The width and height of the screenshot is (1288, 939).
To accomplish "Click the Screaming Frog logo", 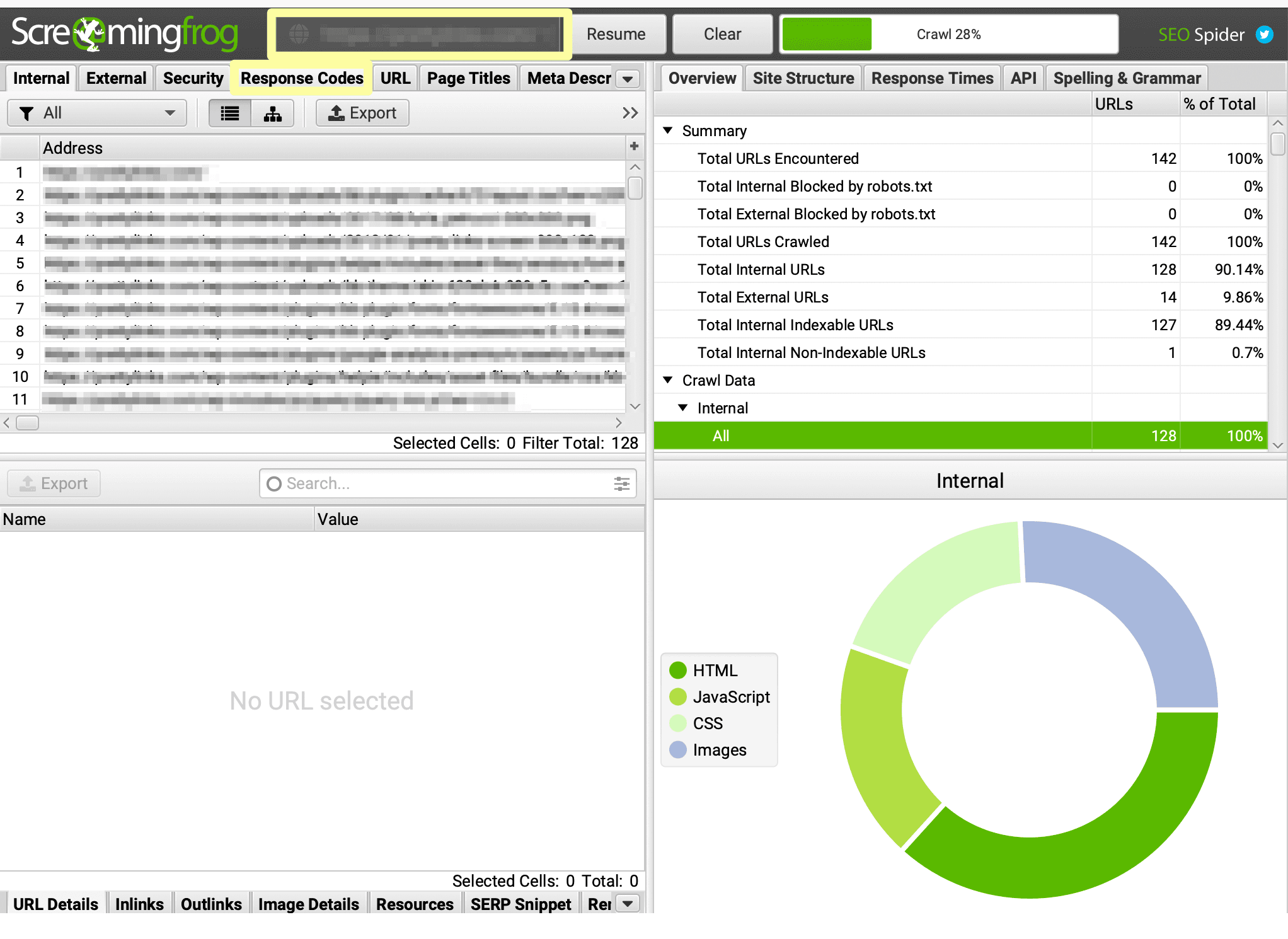I will point(125,34).
